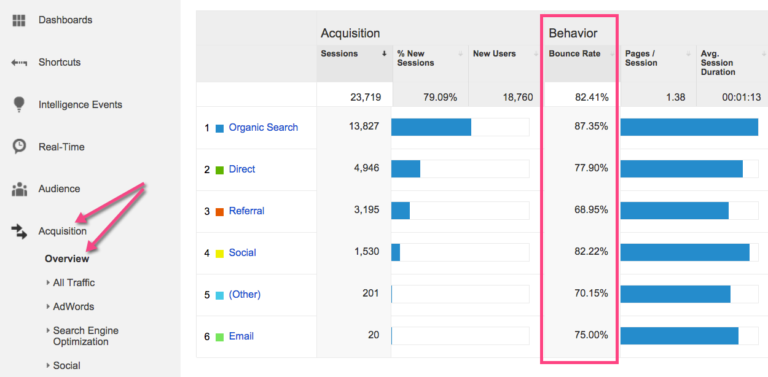This screenshot has height=377, width=768.
Task: Sort by Sessions column header
Action: point(354,63)
